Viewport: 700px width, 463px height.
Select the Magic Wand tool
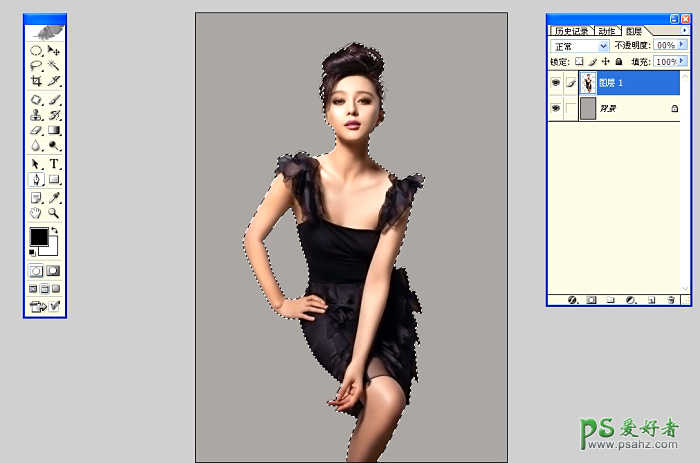point(54,64)
